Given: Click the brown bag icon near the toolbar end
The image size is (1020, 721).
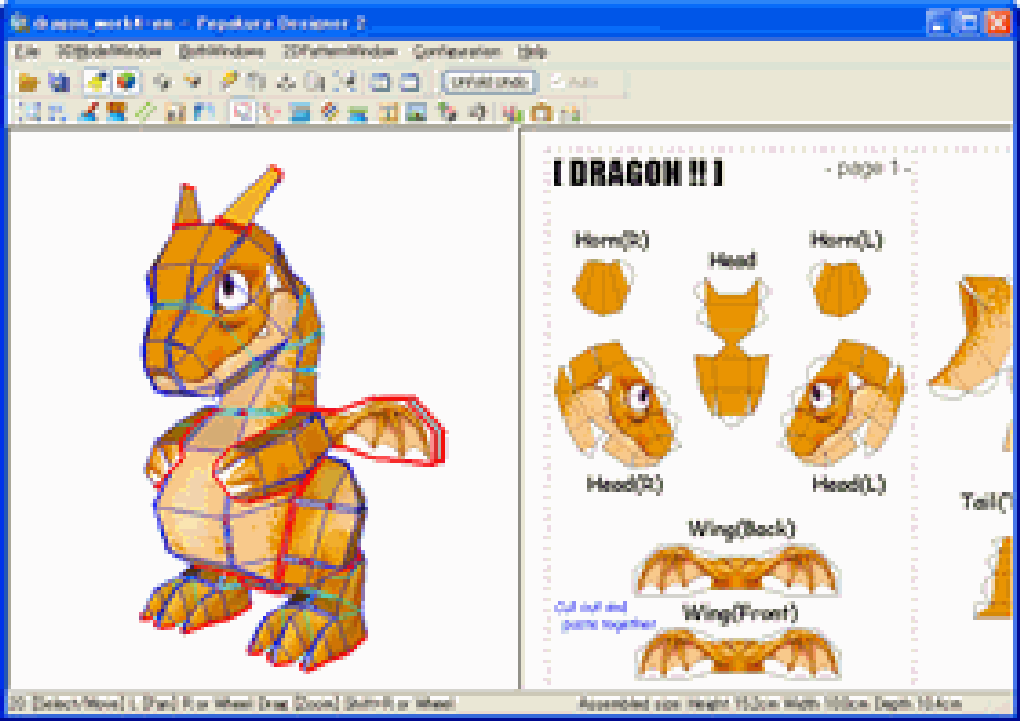Looking at the screenshot, I should 541,113.
